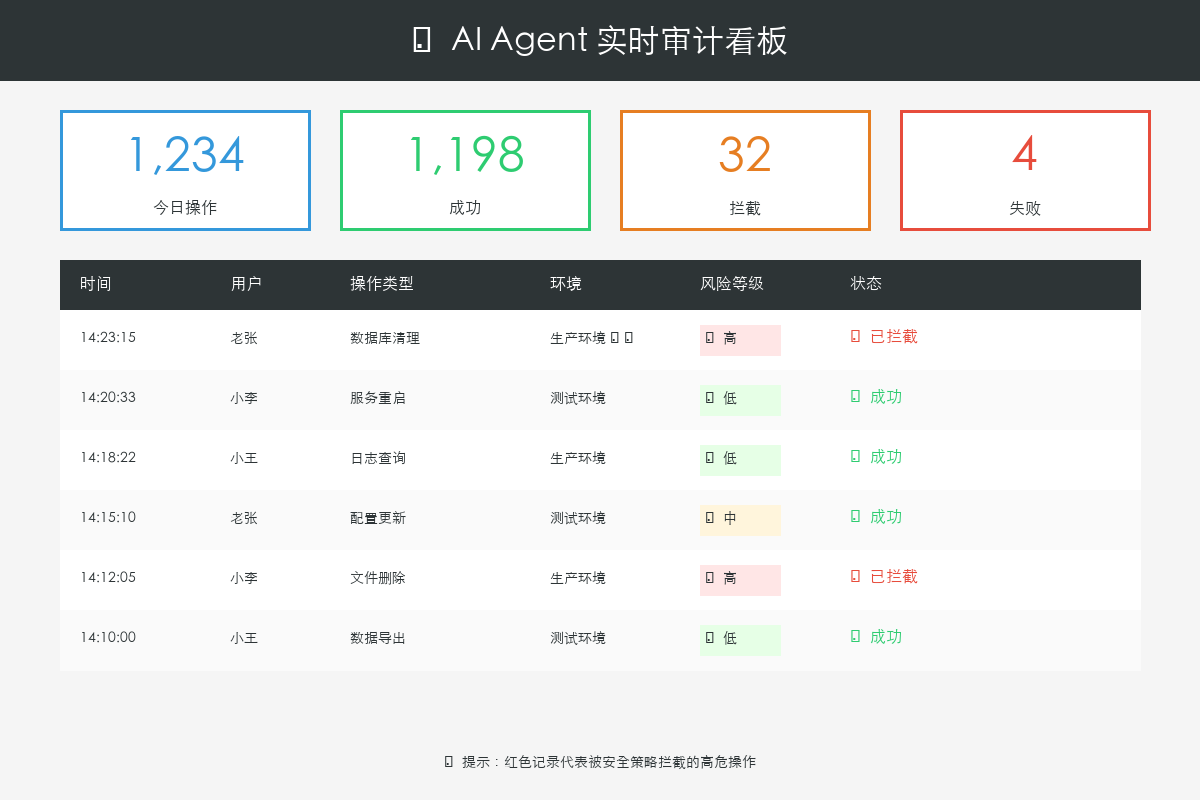This screenshot has height=800, width=1200.
Task: Click user 小李 in the 文件删除 row
Action: (x=244, y=578)
